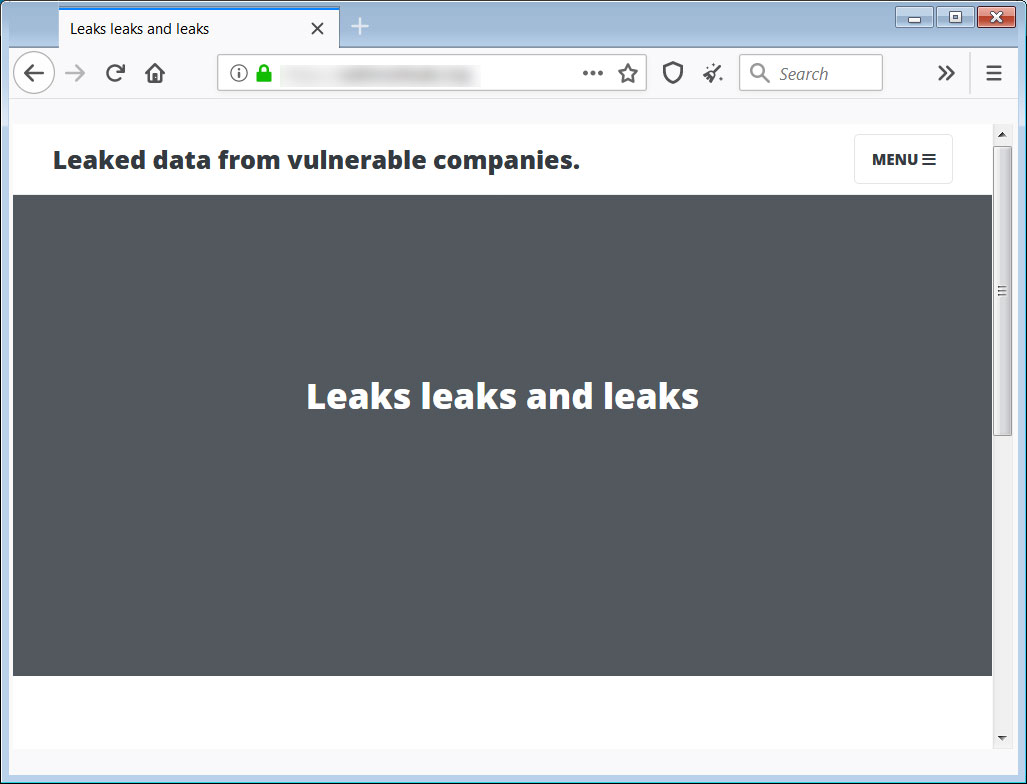Click the 'Leaked data from vulnerable companies.' title
The width and height of the screenshot is (1027, 784).
pyautogui.click(x=316, y=160)
